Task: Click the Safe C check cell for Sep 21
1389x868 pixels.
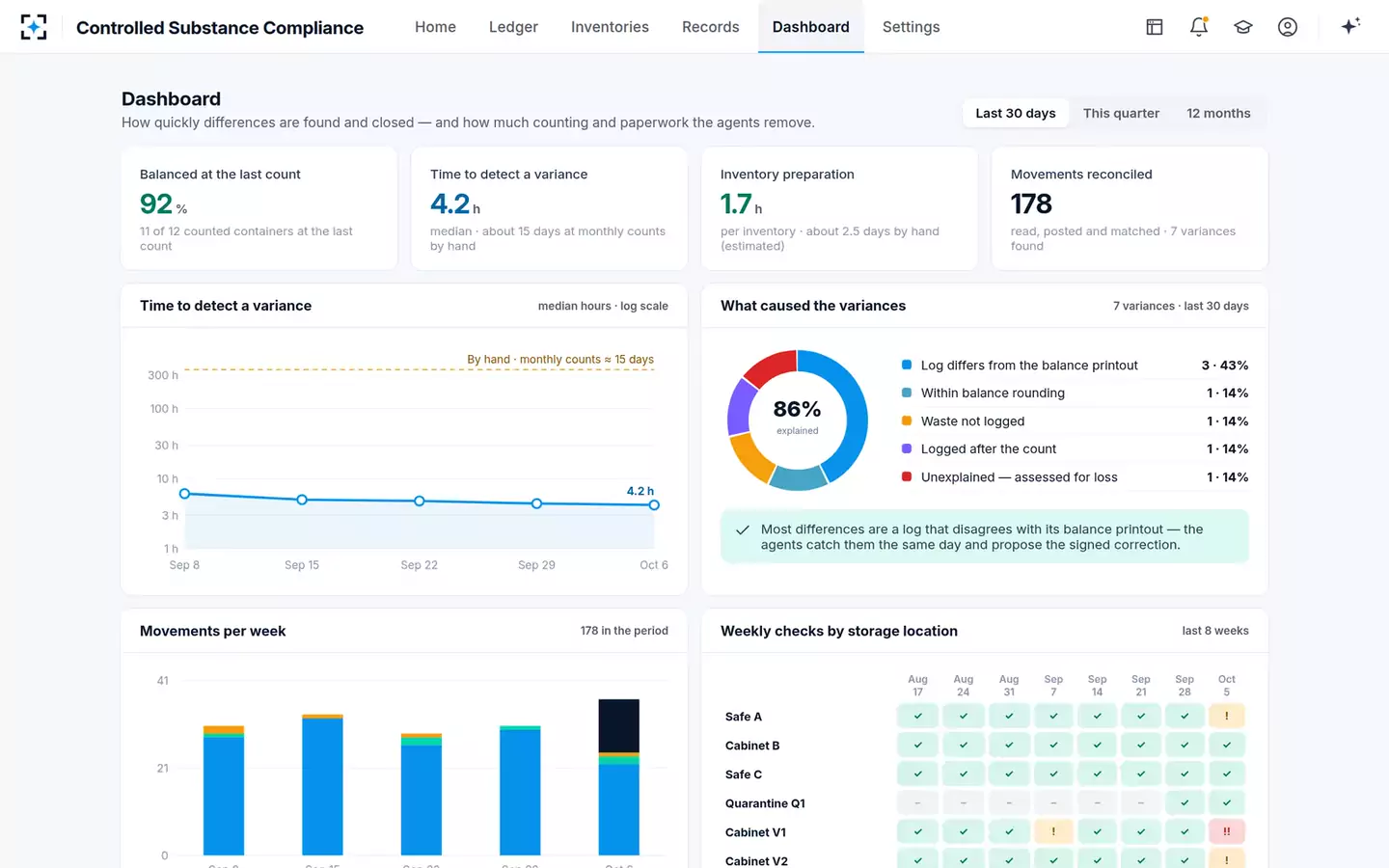Action: [1141, 773]
